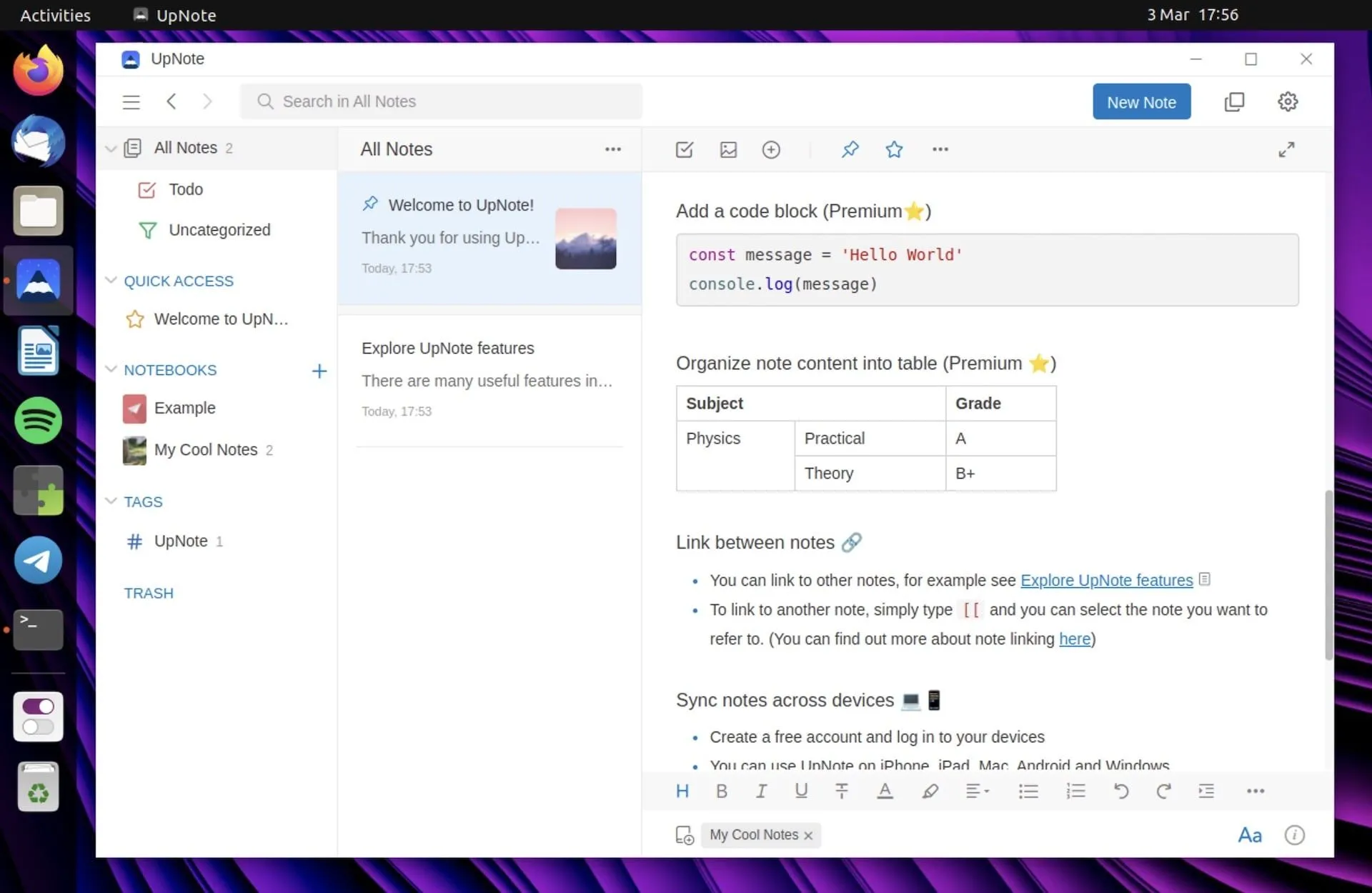Viewport: 1372px width, 893px height.
Task: Expand the NOTEBOOKS section in sidebar
Action: 111,369
